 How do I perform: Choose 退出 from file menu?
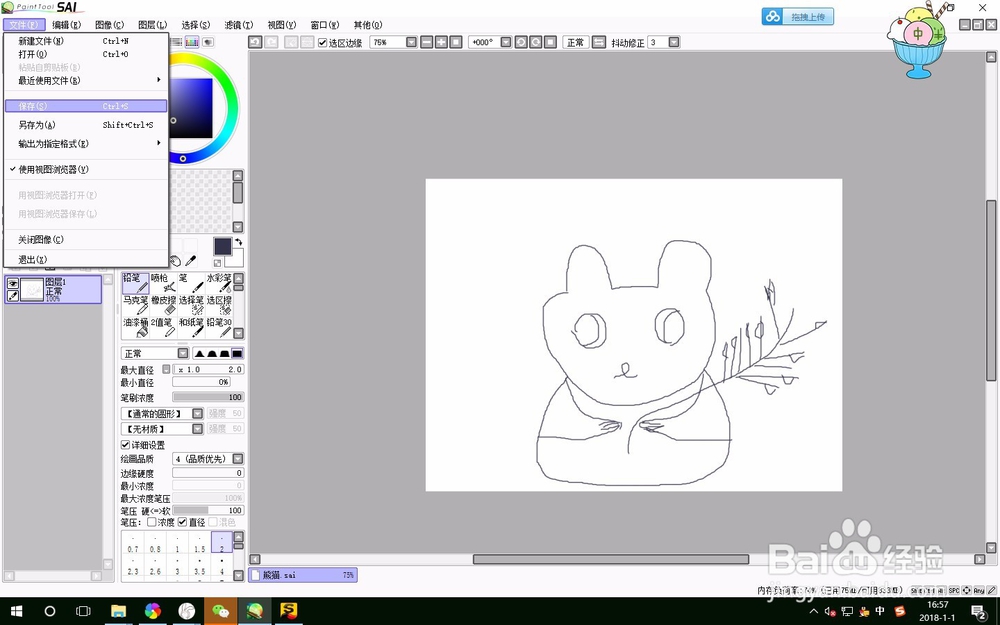86,260
